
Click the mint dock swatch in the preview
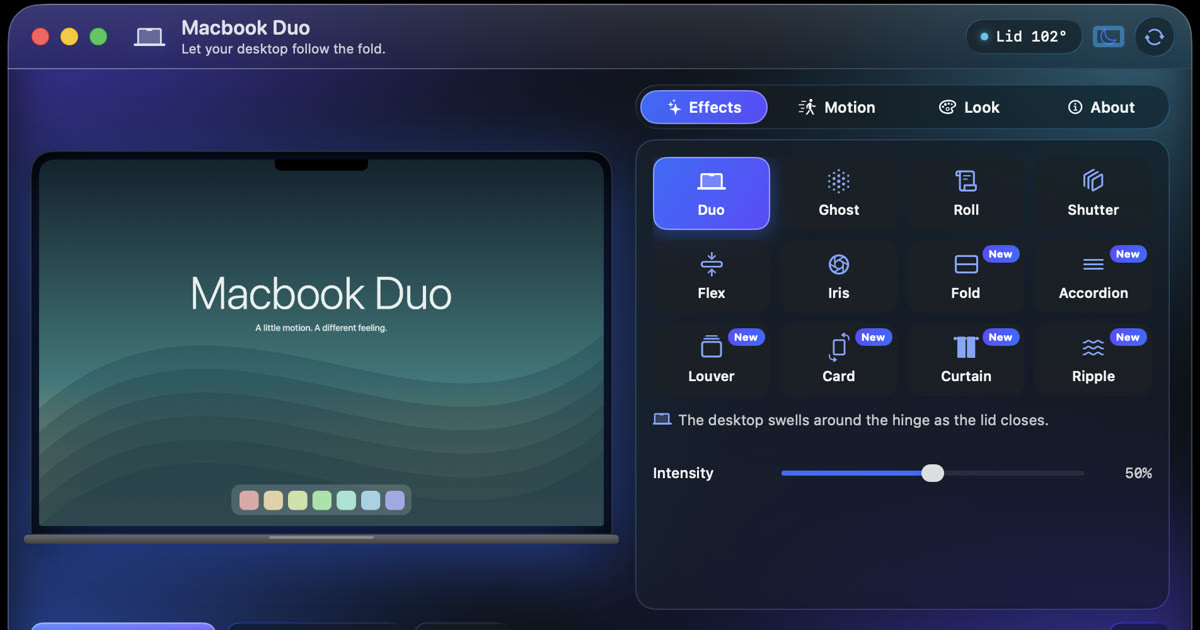pyautogui.click(x=346, y=500)
